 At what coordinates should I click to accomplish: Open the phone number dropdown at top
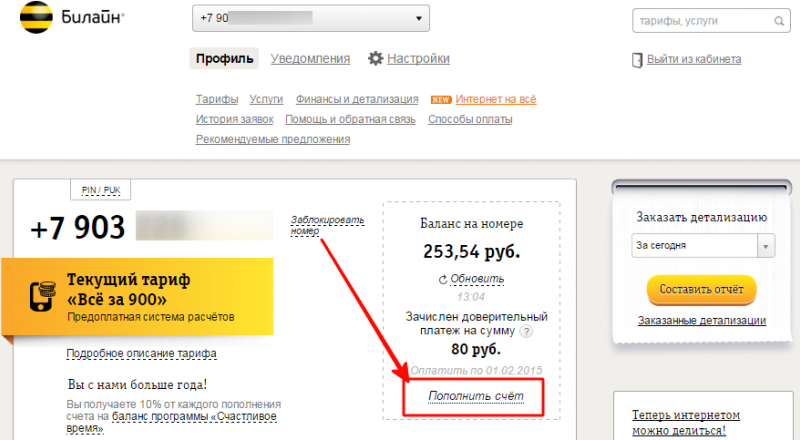pyautogui.click(x=311, y=18)
